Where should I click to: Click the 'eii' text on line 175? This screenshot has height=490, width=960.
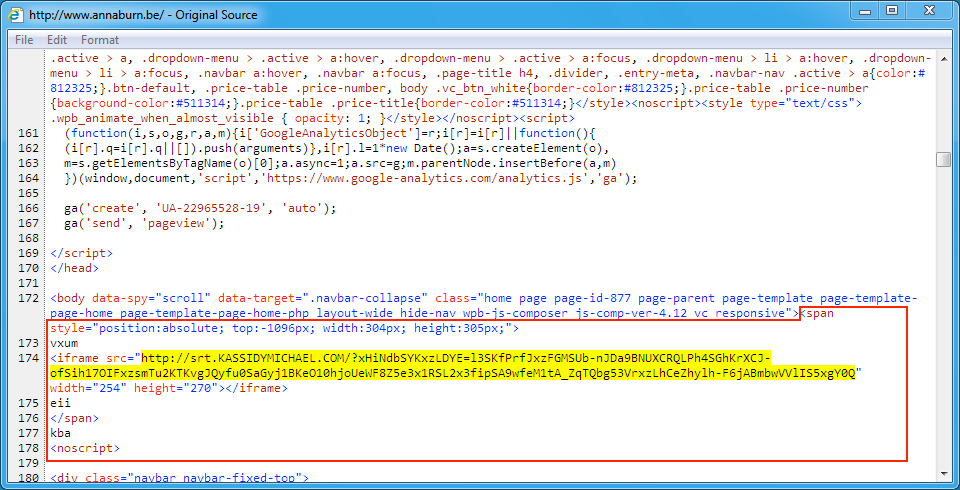point(61,404)
